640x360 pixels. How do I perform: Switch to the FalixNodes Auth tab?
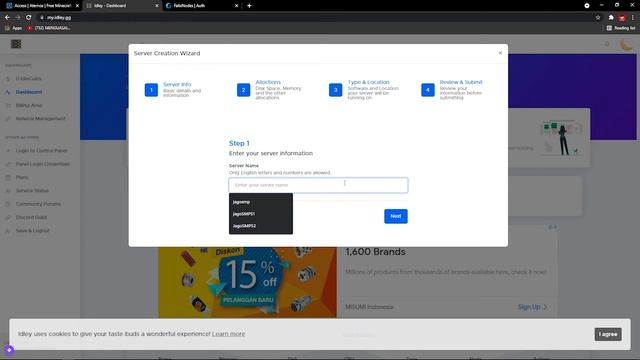tap(202, 6)
